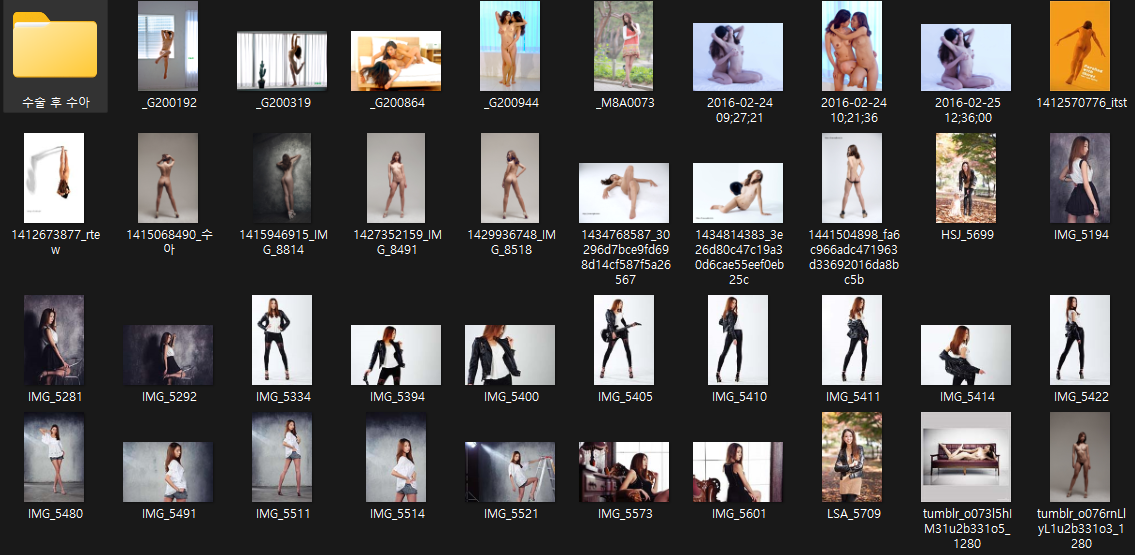Select file 1427352159_IMG_8491

[x=396, y=178]
